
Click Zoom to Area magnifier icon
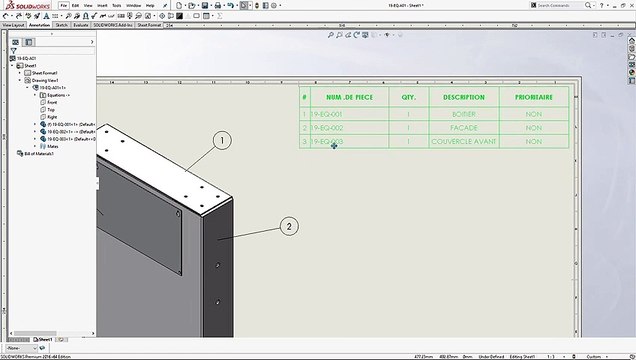pyautogui.click(x=339, y=35)
